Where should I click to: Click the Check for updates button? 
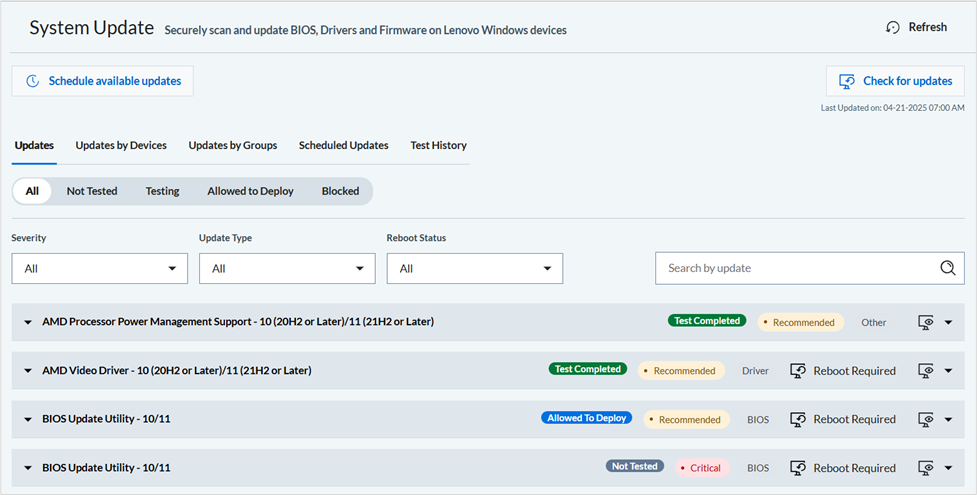point(895,81)
